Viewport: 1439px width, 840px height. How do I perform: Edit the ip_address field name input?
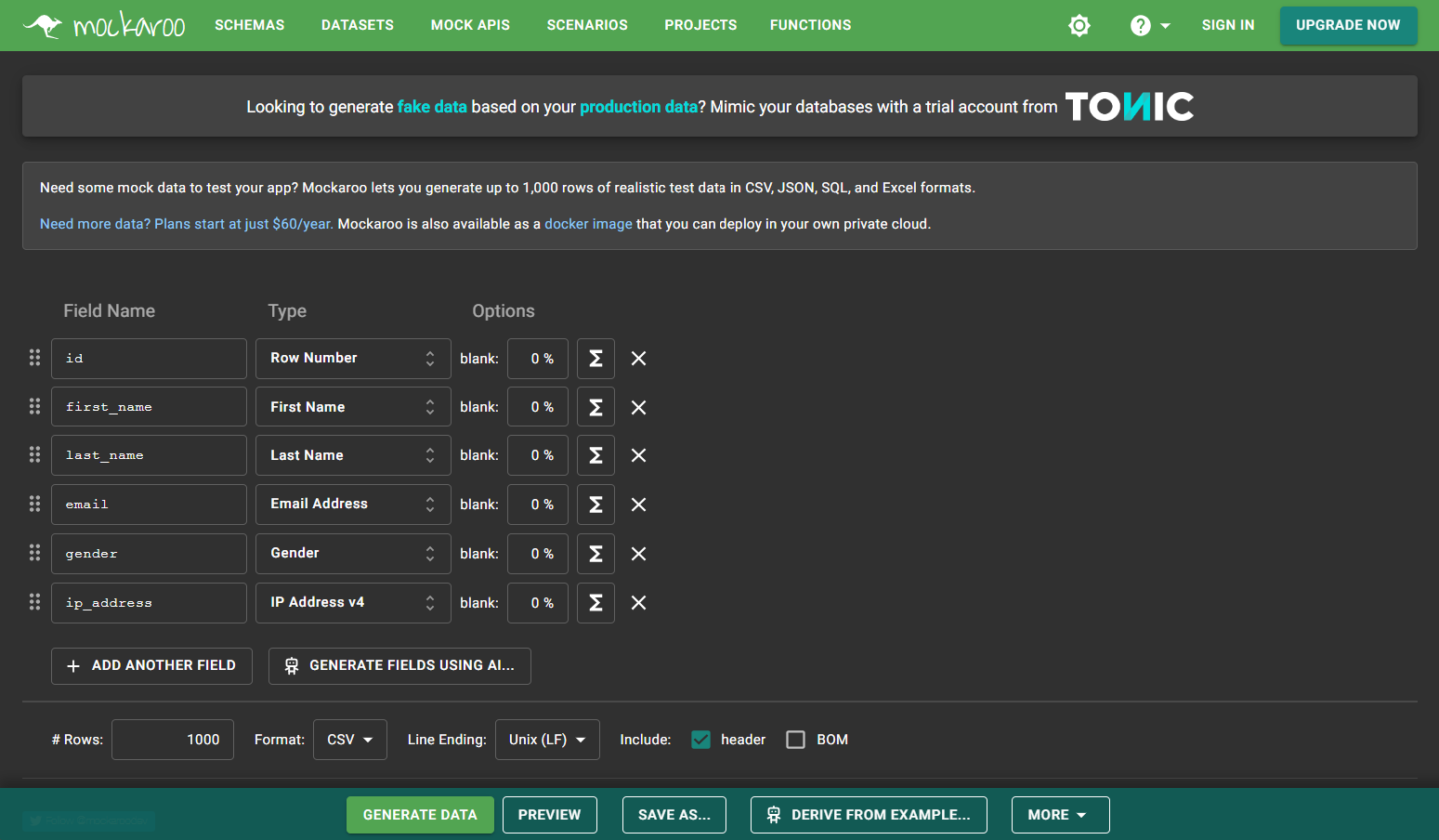[x=149, y=602]
